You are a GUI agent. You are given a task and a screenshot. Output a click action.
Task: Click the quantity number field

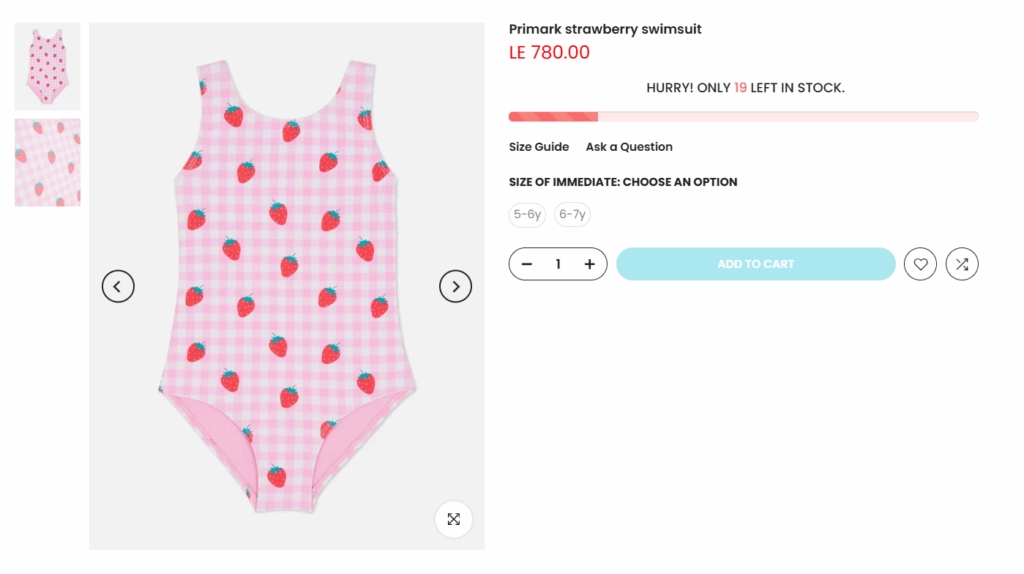558,264
